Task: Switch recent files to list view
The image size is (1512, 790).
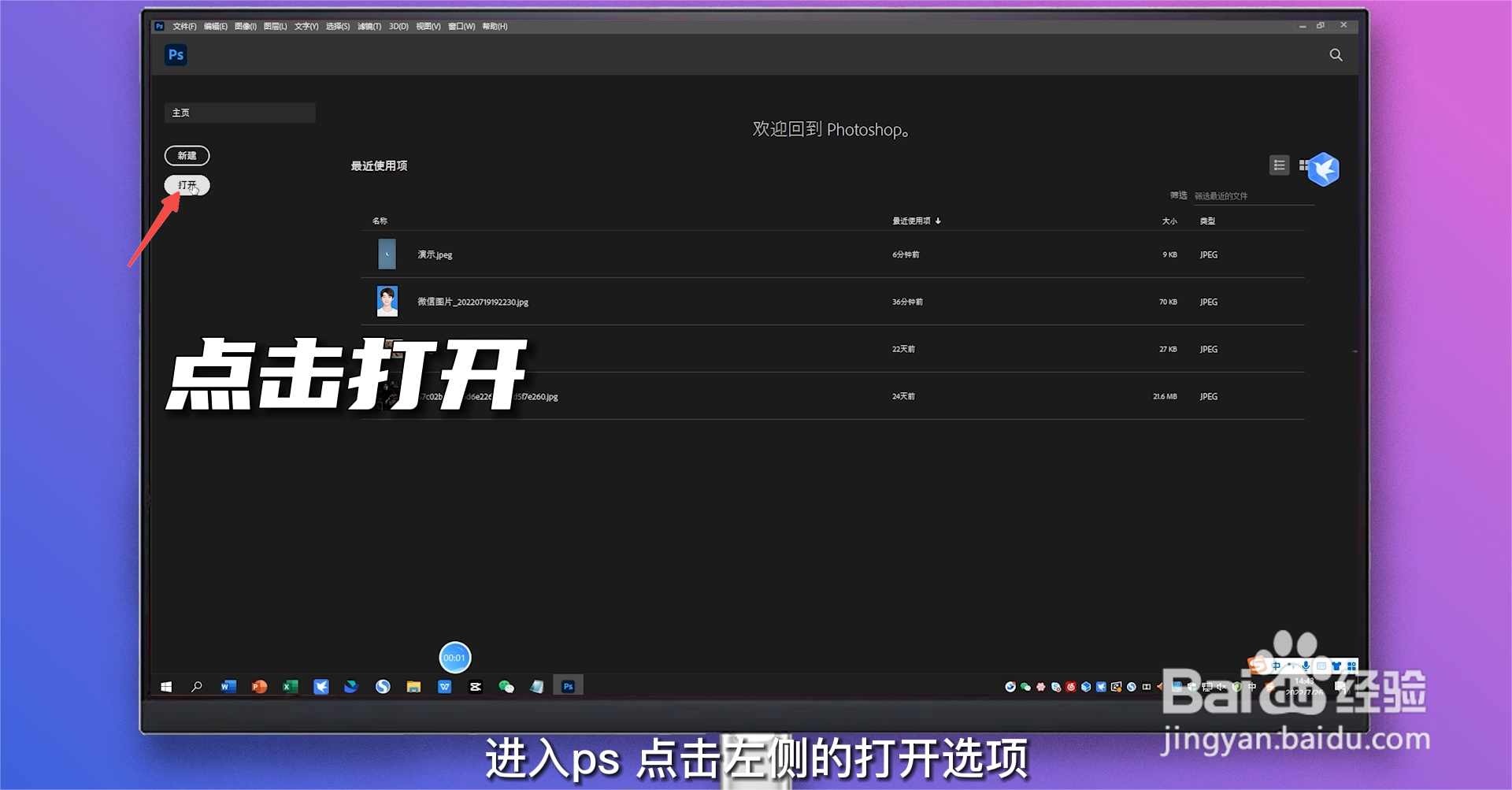Action: click(x=1280, y=165)
